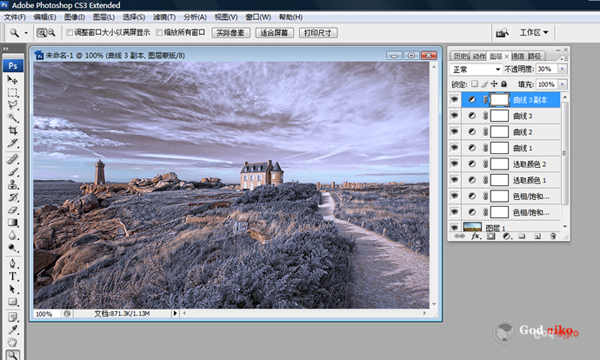Select the Eraser tool

pos(12,210)
